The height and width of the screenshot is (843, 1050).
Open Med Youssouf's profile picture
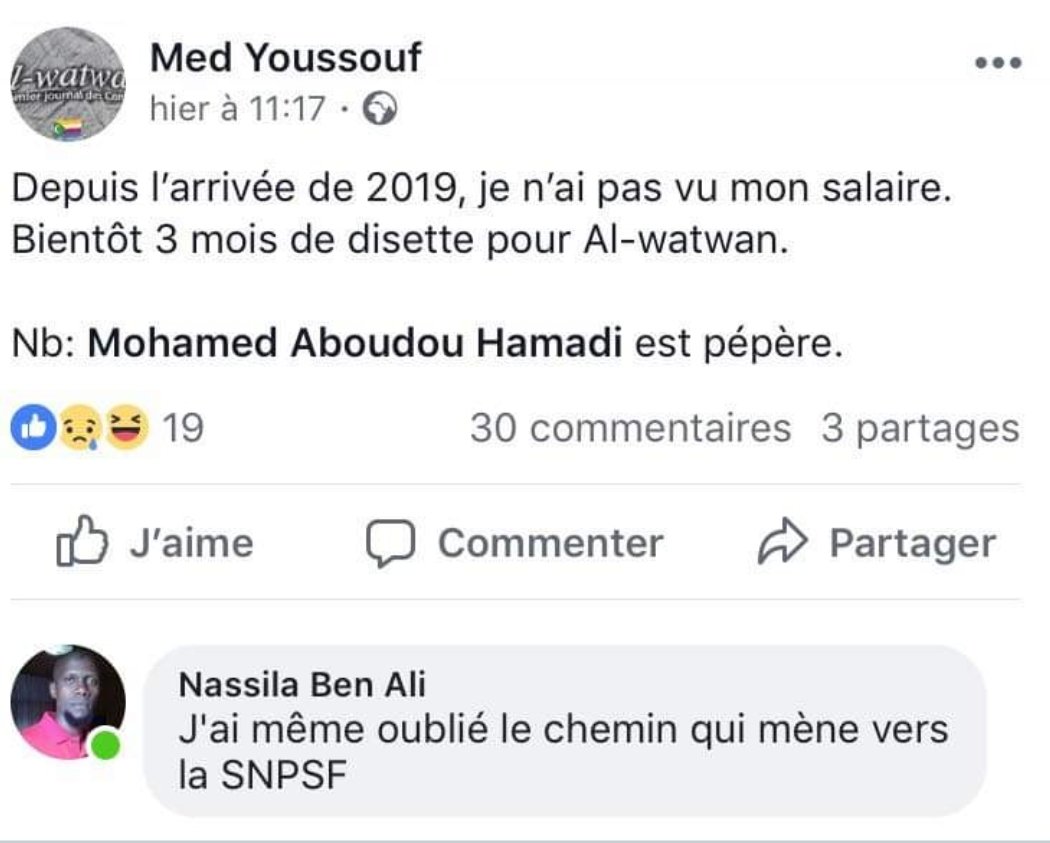coord(68,83)
